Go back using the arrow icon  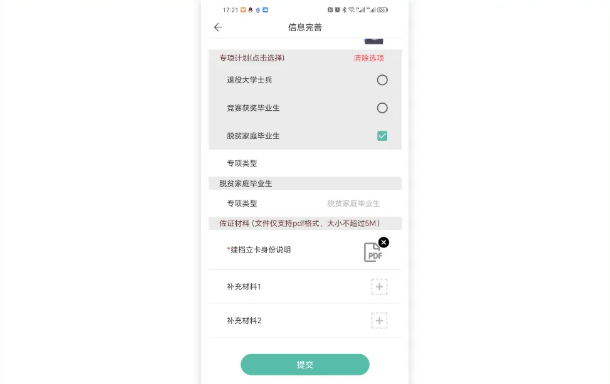(218, 27)
